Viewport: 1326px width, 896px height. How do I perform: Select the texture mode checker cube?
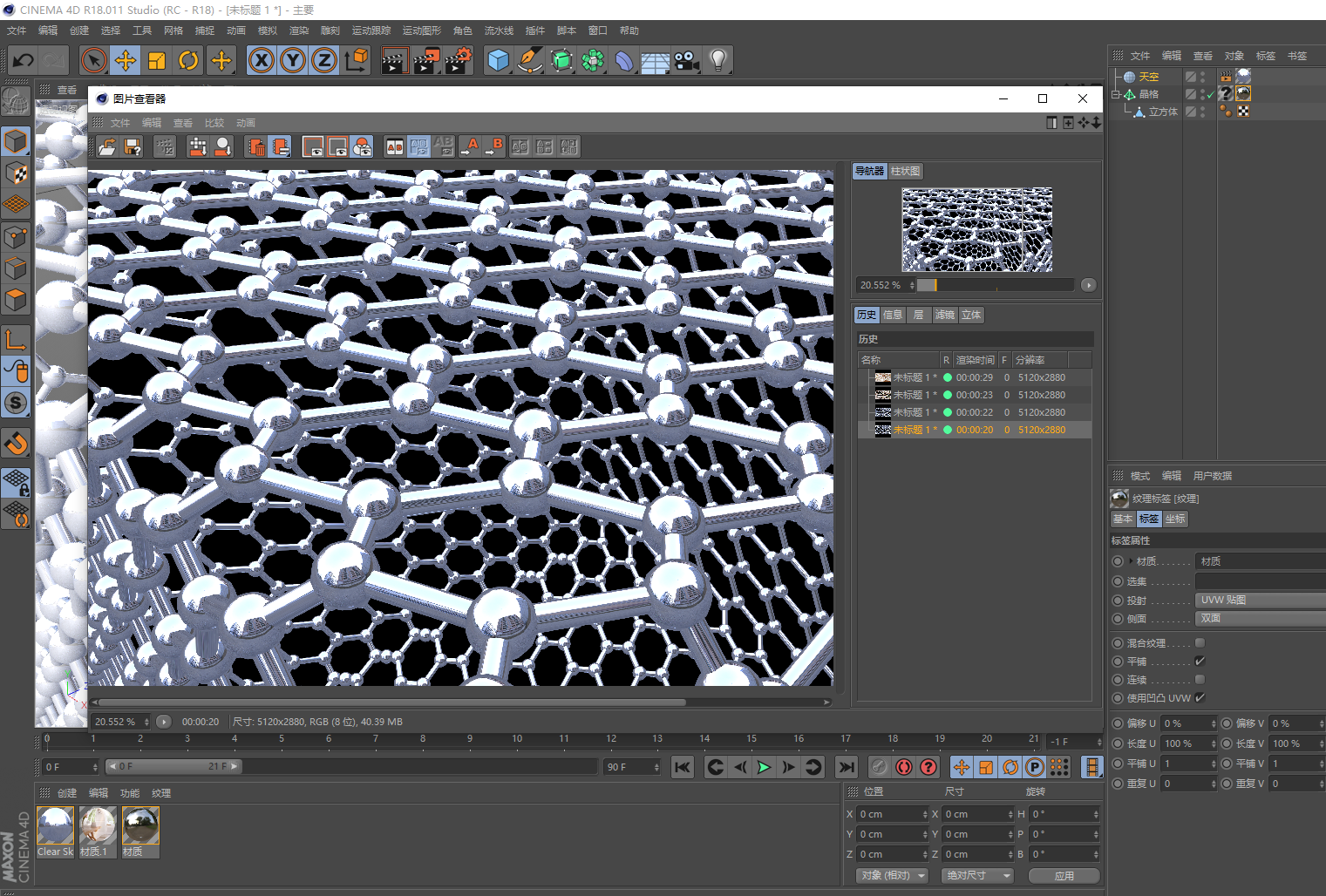16,173
